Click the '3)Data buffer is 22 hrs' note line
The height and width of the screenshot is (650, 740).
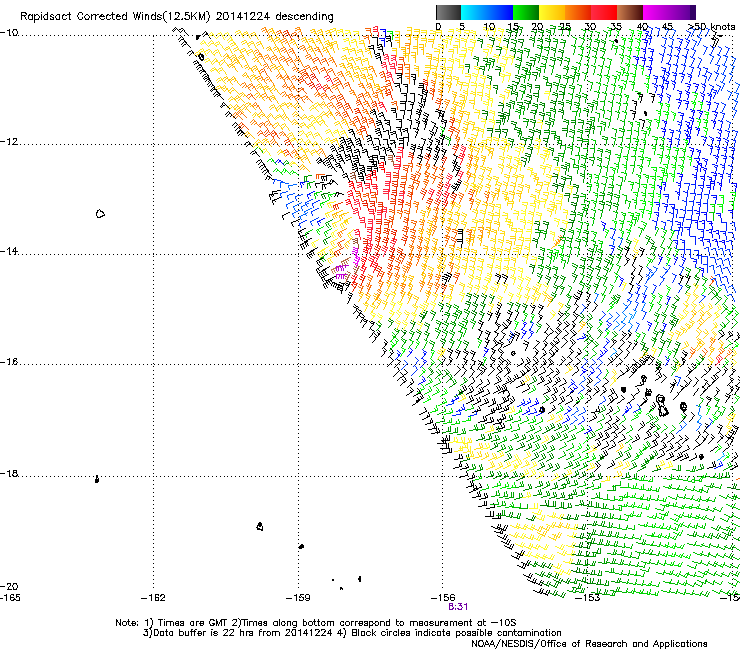(352, 633)
